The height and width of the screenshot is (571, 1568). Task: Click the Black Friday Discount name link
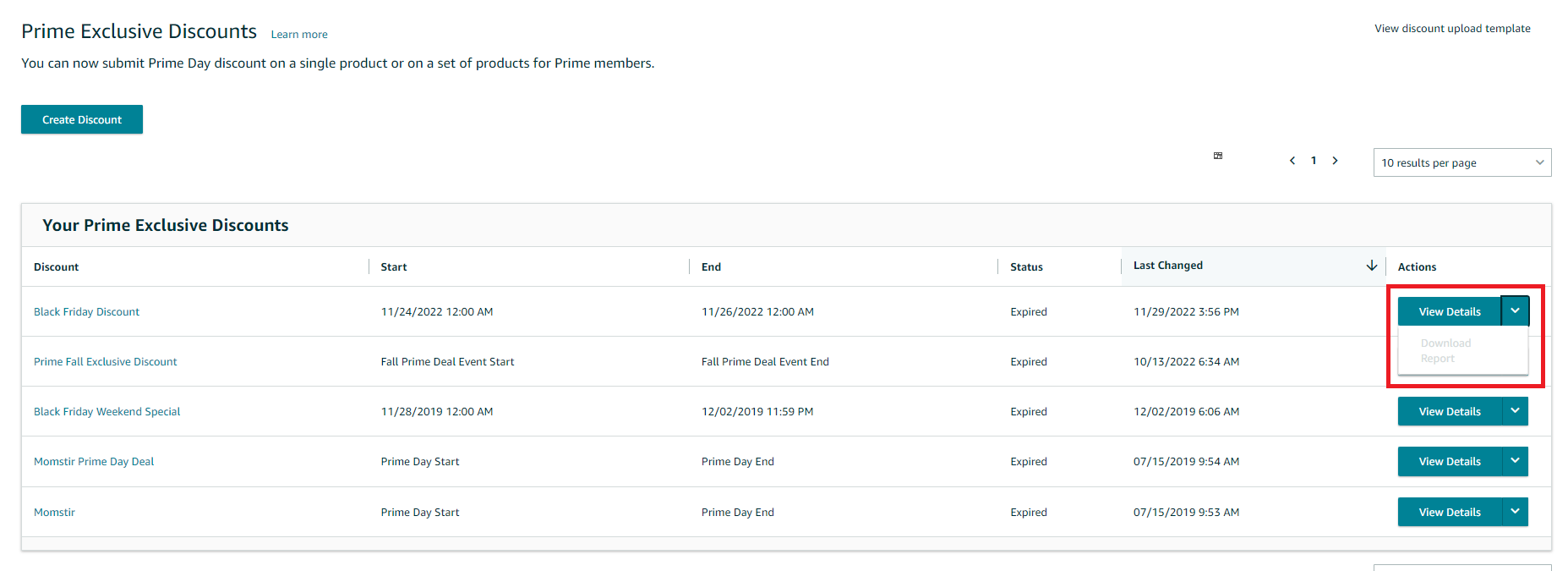tap(86, 312)
